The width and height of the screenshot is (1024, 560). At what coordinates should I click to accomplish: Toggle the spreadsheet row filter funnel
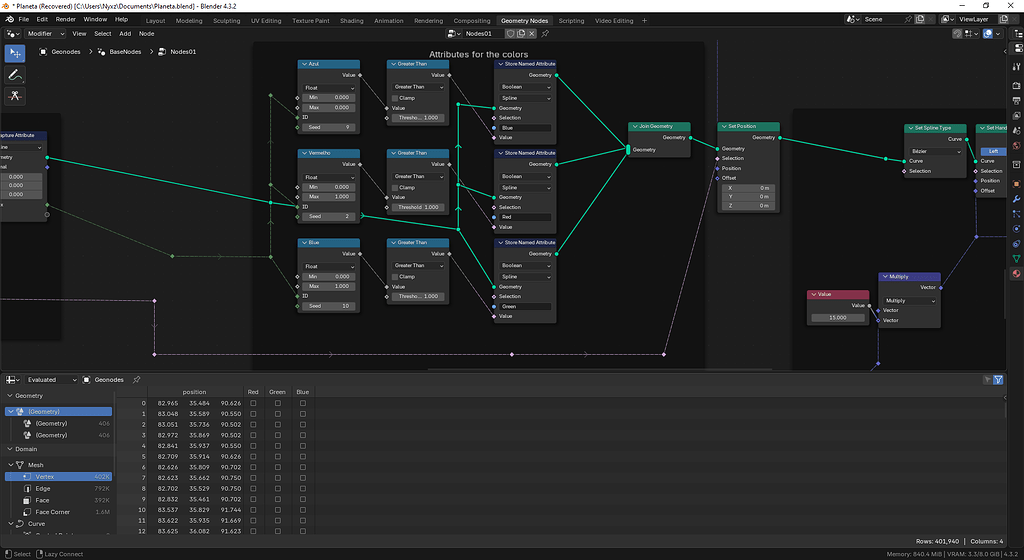[x=998, y=380]
